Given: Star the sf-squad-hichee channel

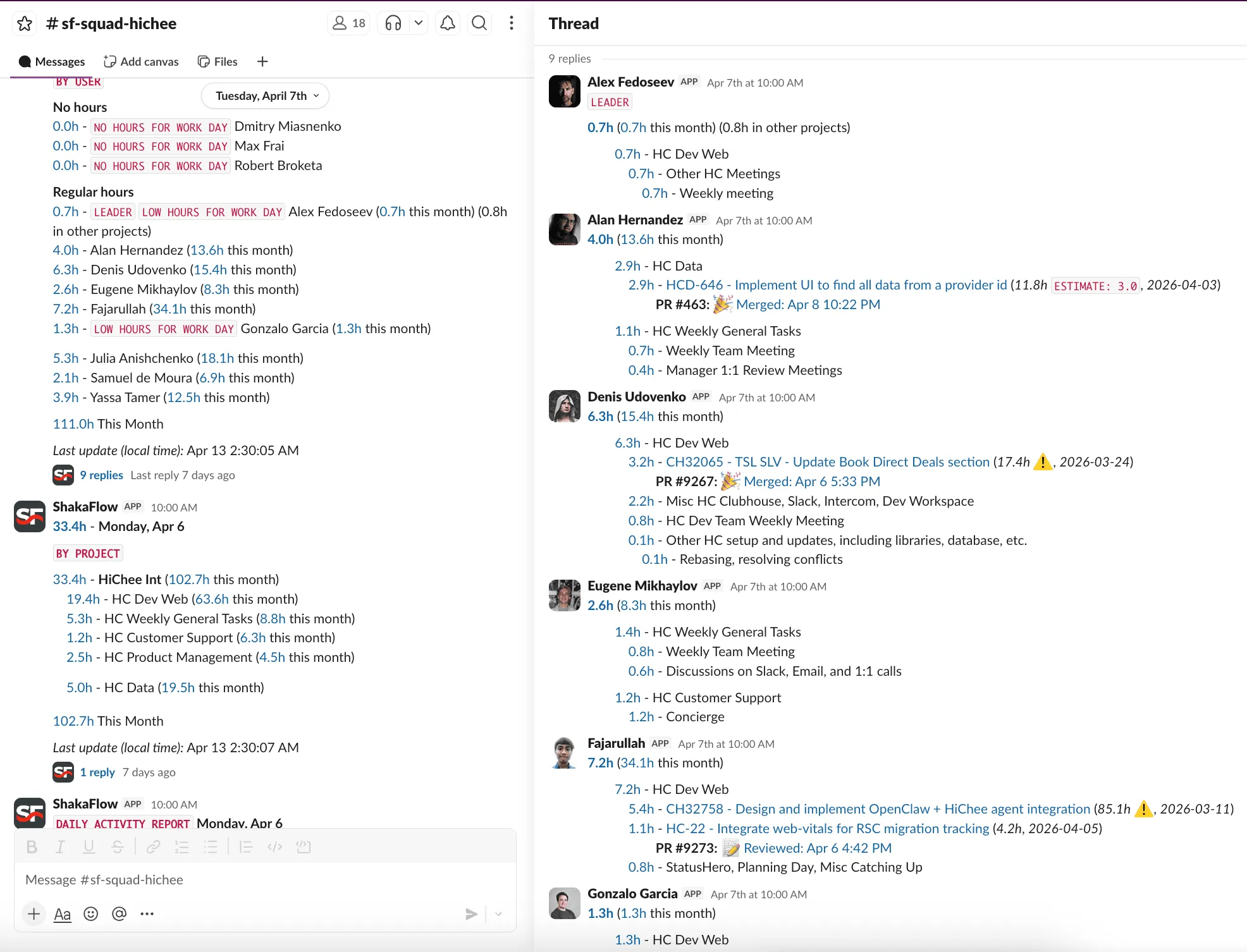Looking at the screenshot, I should pyautogui.click(x=25, y=23).
